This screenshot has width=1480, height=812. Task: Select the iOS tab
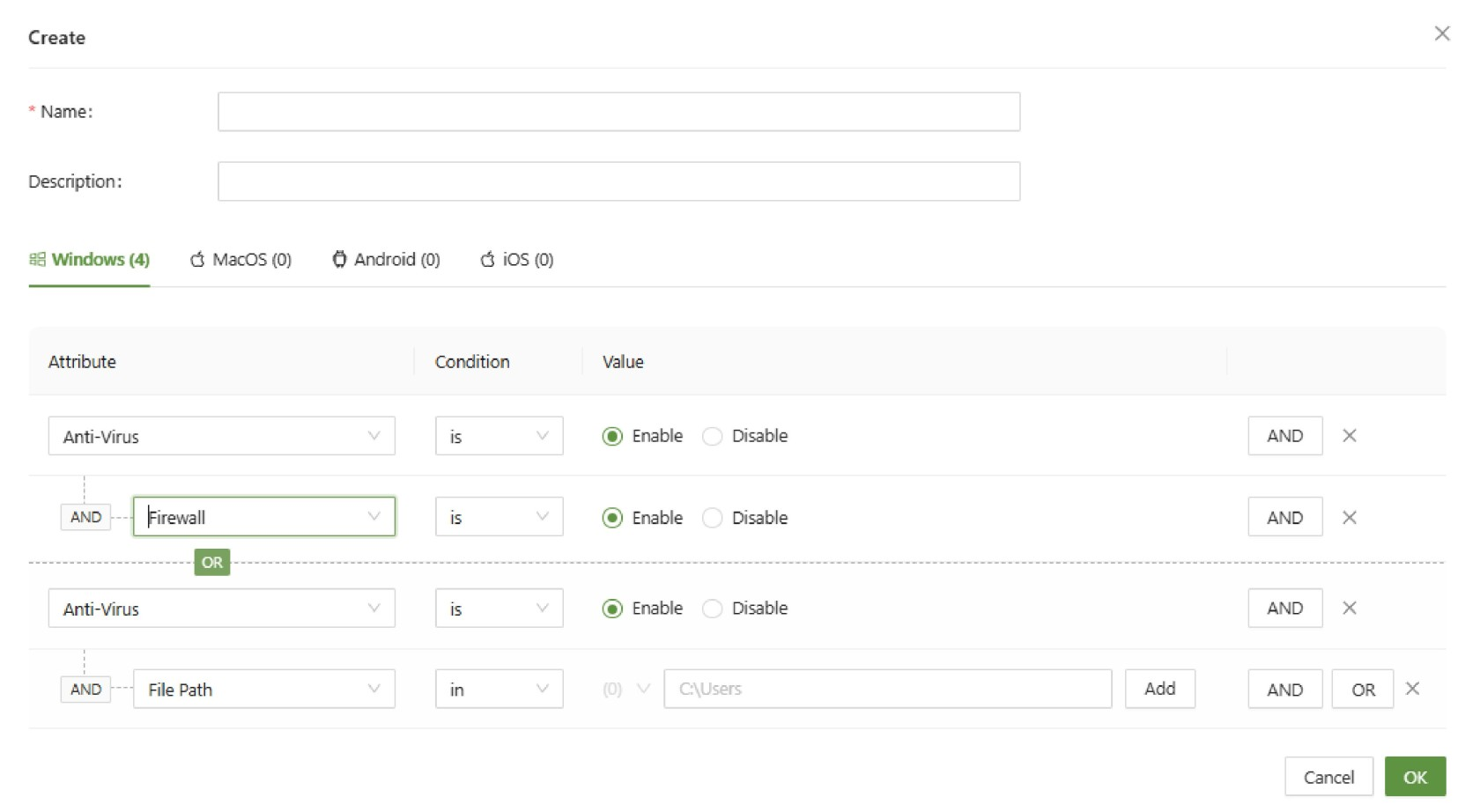pyautogui.click(x=517, y=260)
